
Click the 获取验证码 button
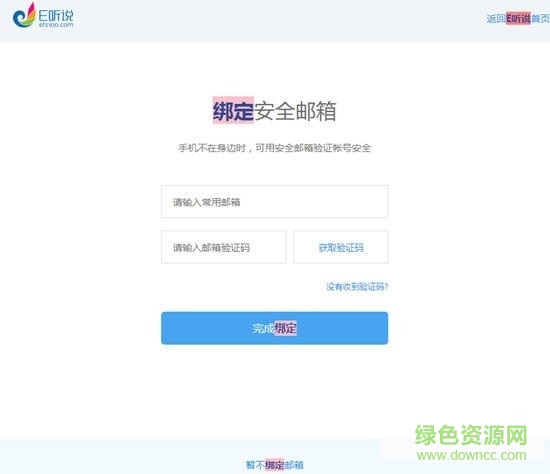[341, 247]
